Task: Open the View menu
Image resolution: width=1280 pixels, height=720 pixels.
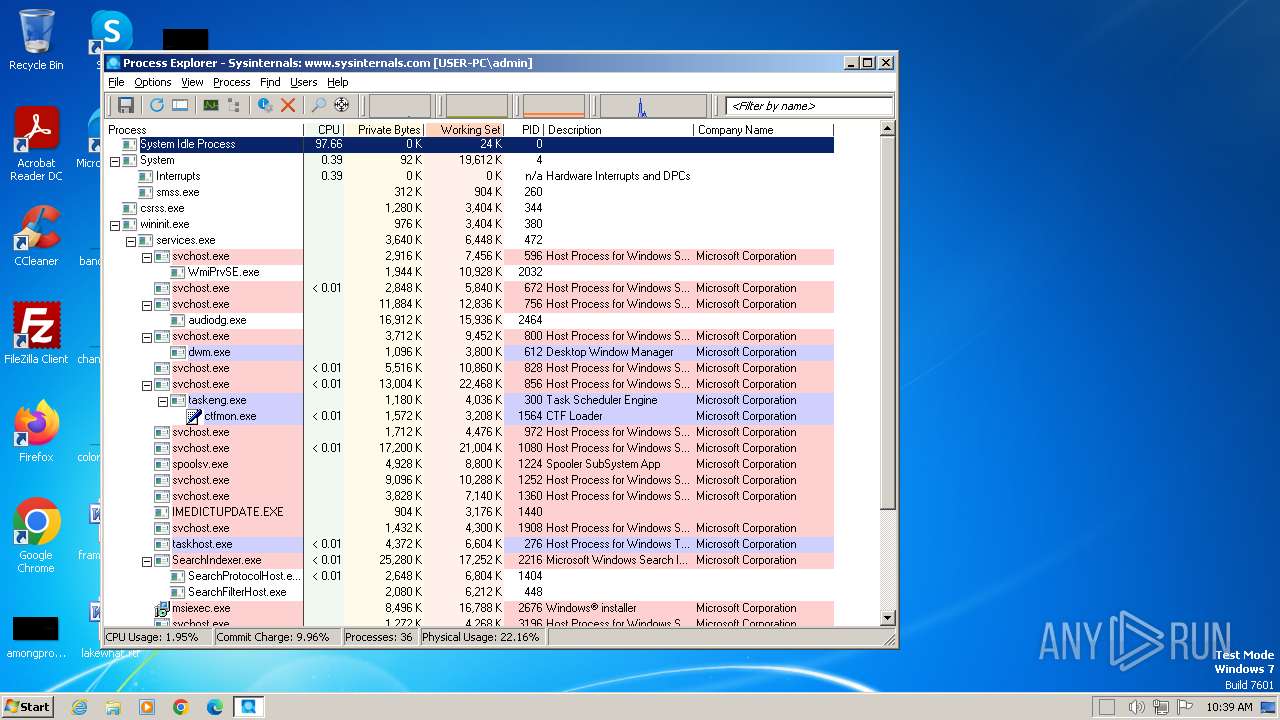Action: point(192,82)
